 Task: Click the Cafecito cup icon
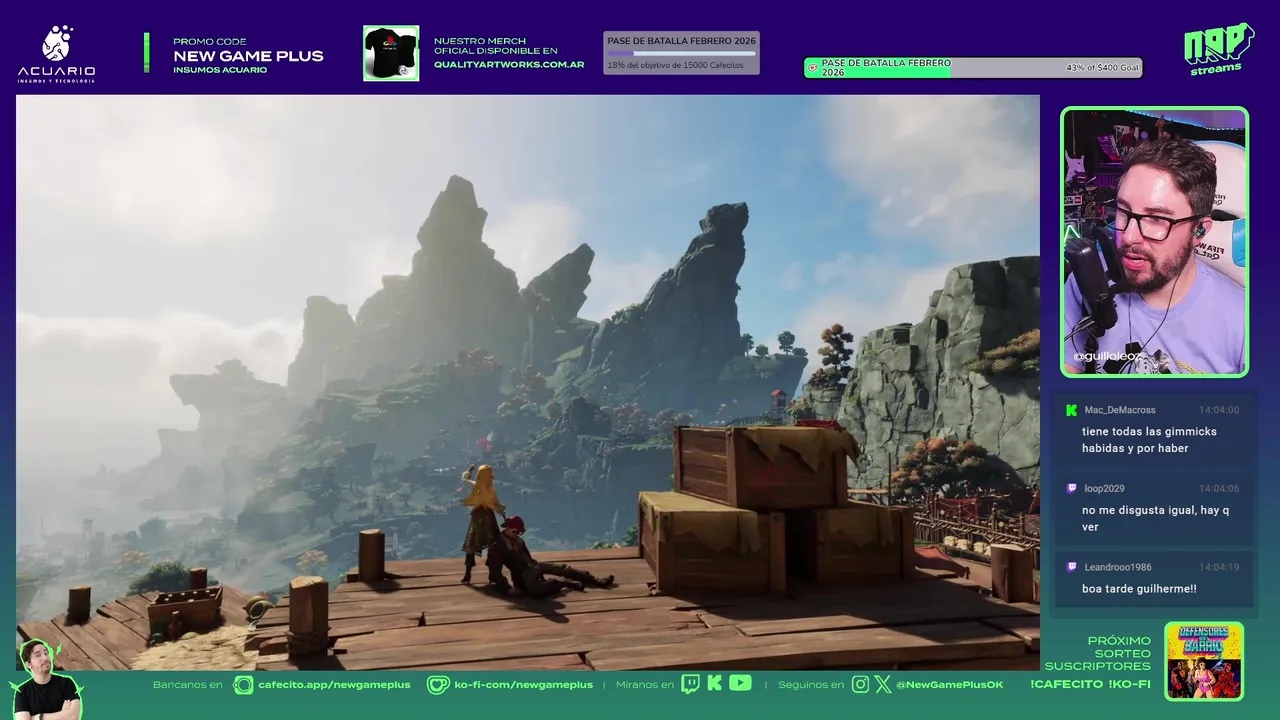(243, 684)
